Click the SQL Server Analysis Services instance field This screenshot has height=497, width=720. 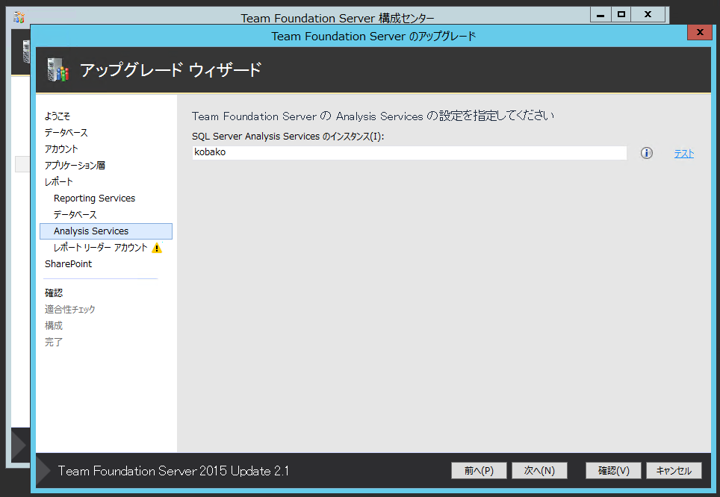pyautogui.click(x=409, y=152)
